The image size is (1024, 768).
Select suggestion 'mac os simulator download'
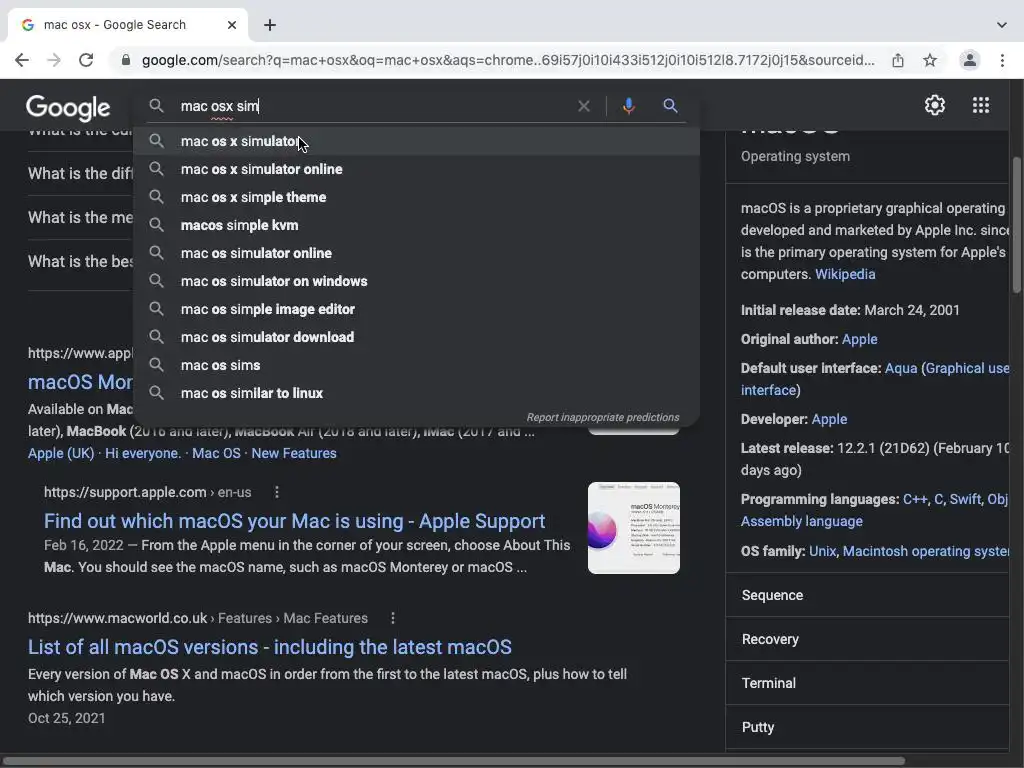tap(417, 338)
